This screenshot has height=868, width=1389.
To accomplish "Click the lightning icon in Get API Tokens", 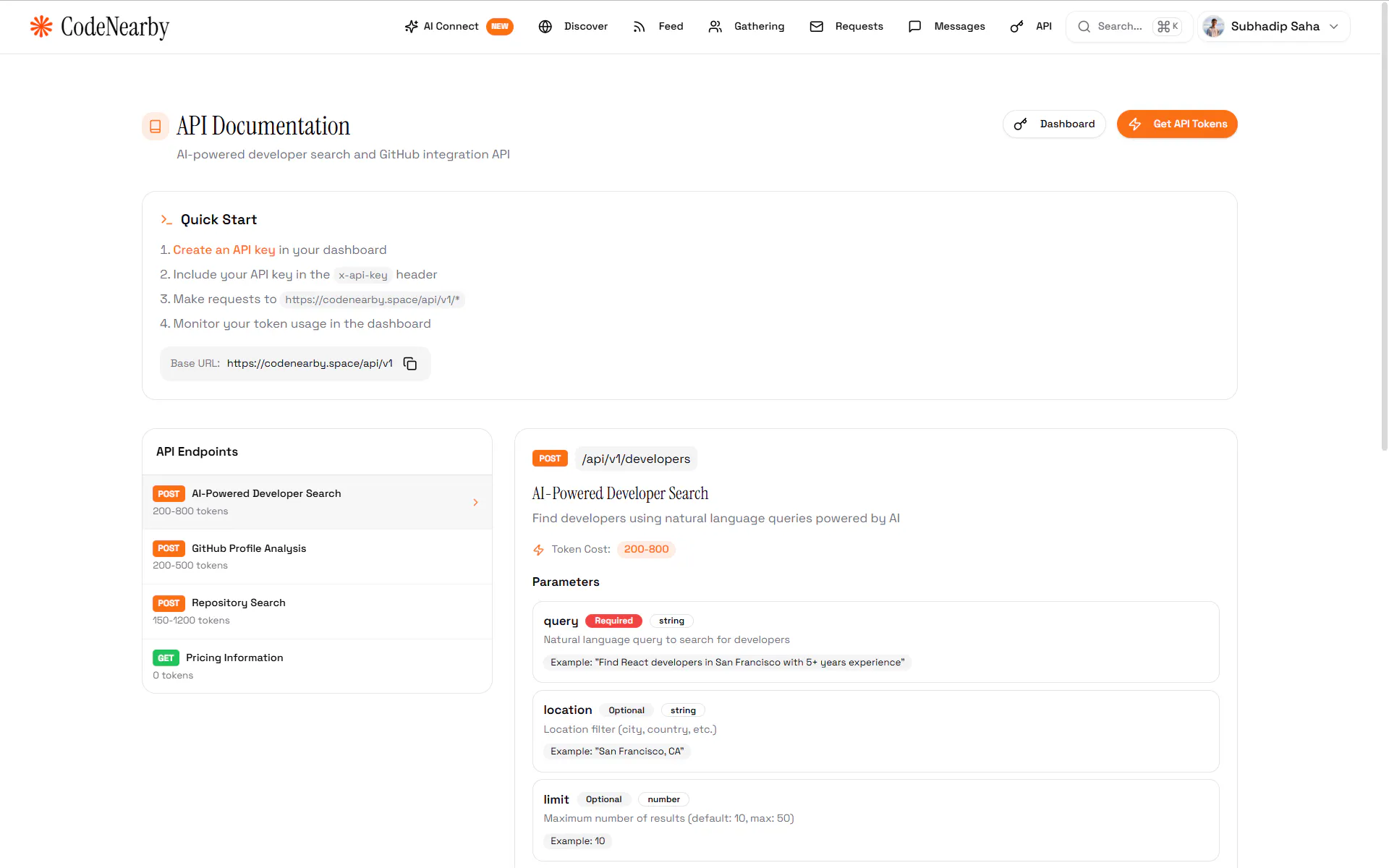I will (1135, 124).
